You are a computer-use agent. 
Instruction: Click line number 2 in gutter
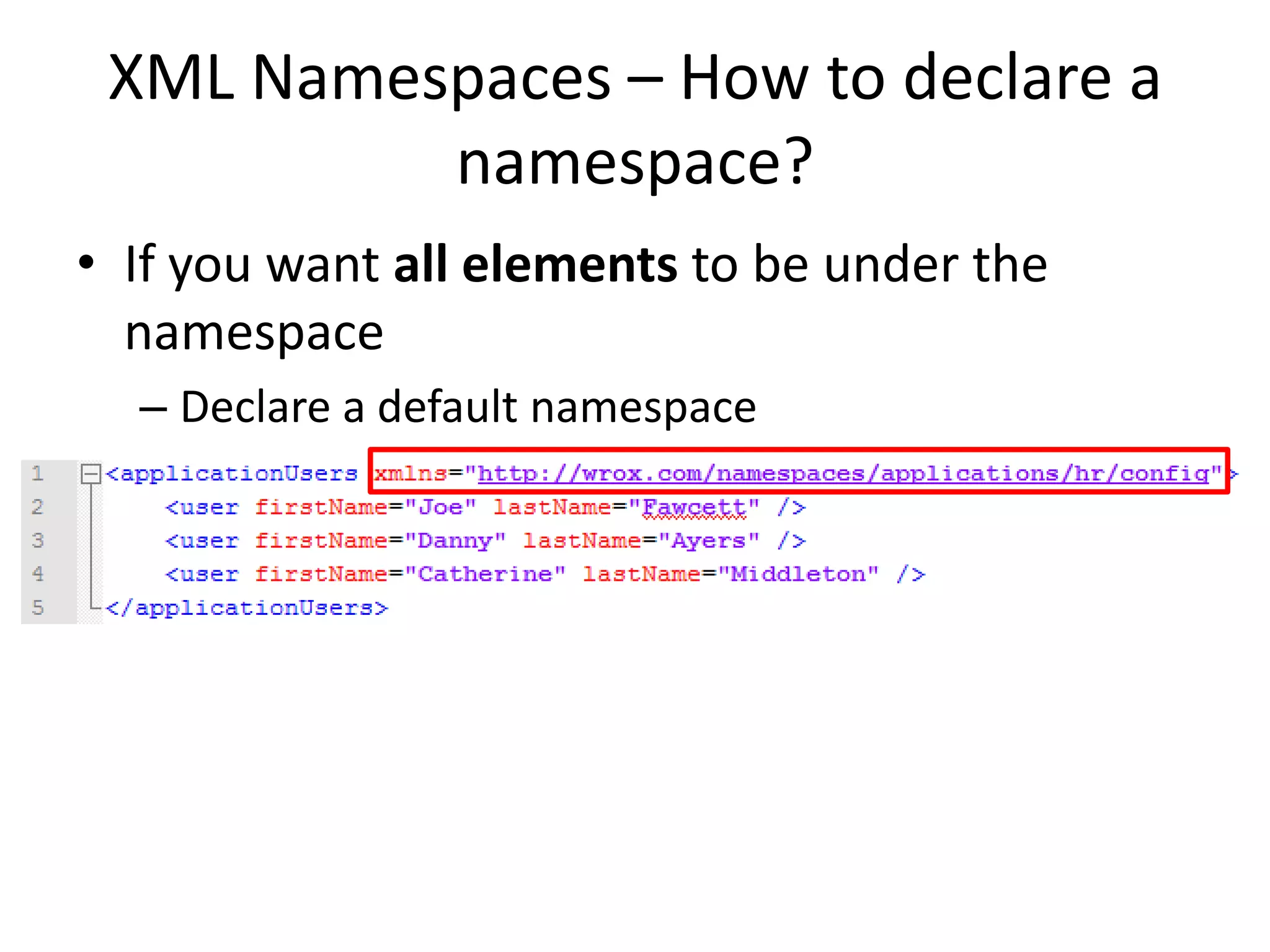pos(37,507)
